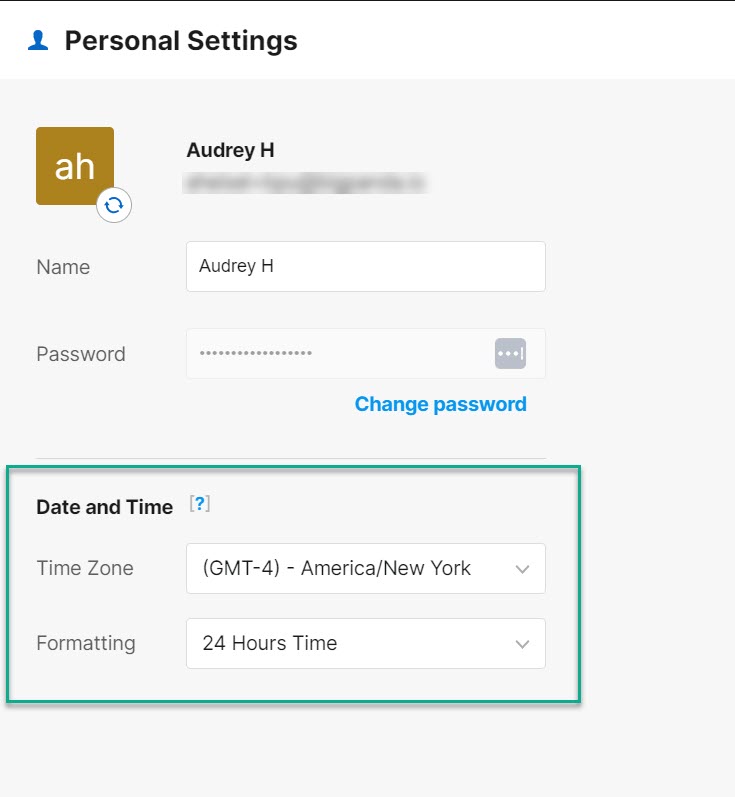The height and width of the screenshot is (797, 735).
Task: Click the Time Zone label
Action: [85, 568]
